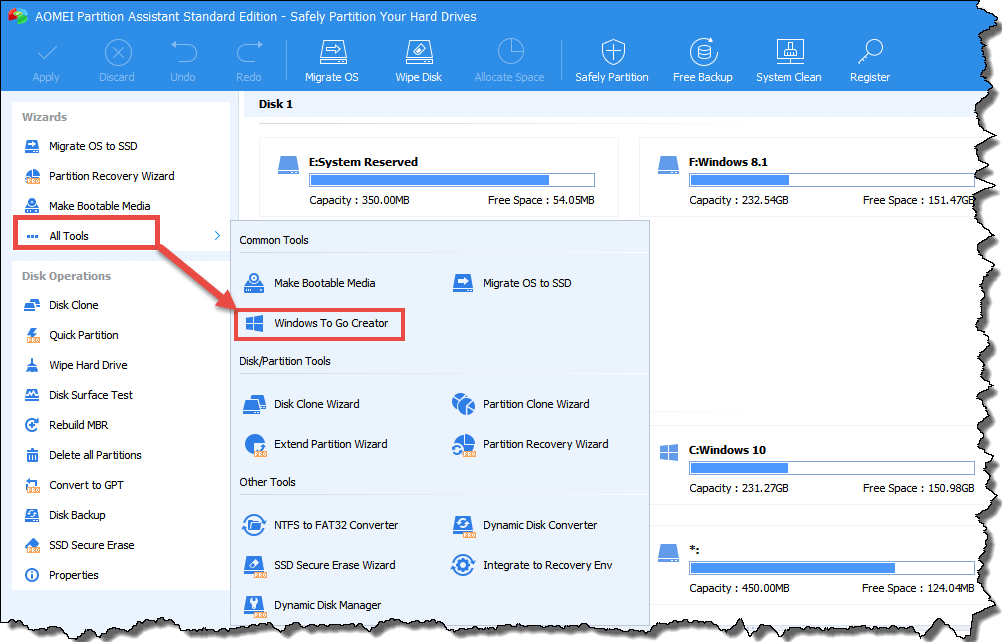
Task: Click the Redo arrow icon
Action: pyautogui.click(x=249, y=52)
